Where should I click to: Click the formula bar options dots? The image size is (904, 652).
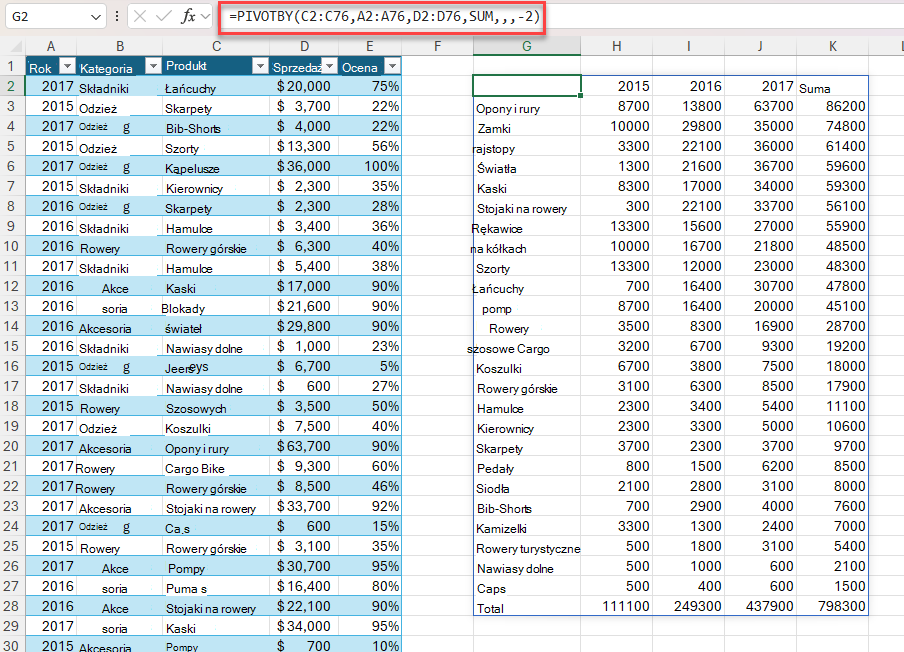point(117,17)
